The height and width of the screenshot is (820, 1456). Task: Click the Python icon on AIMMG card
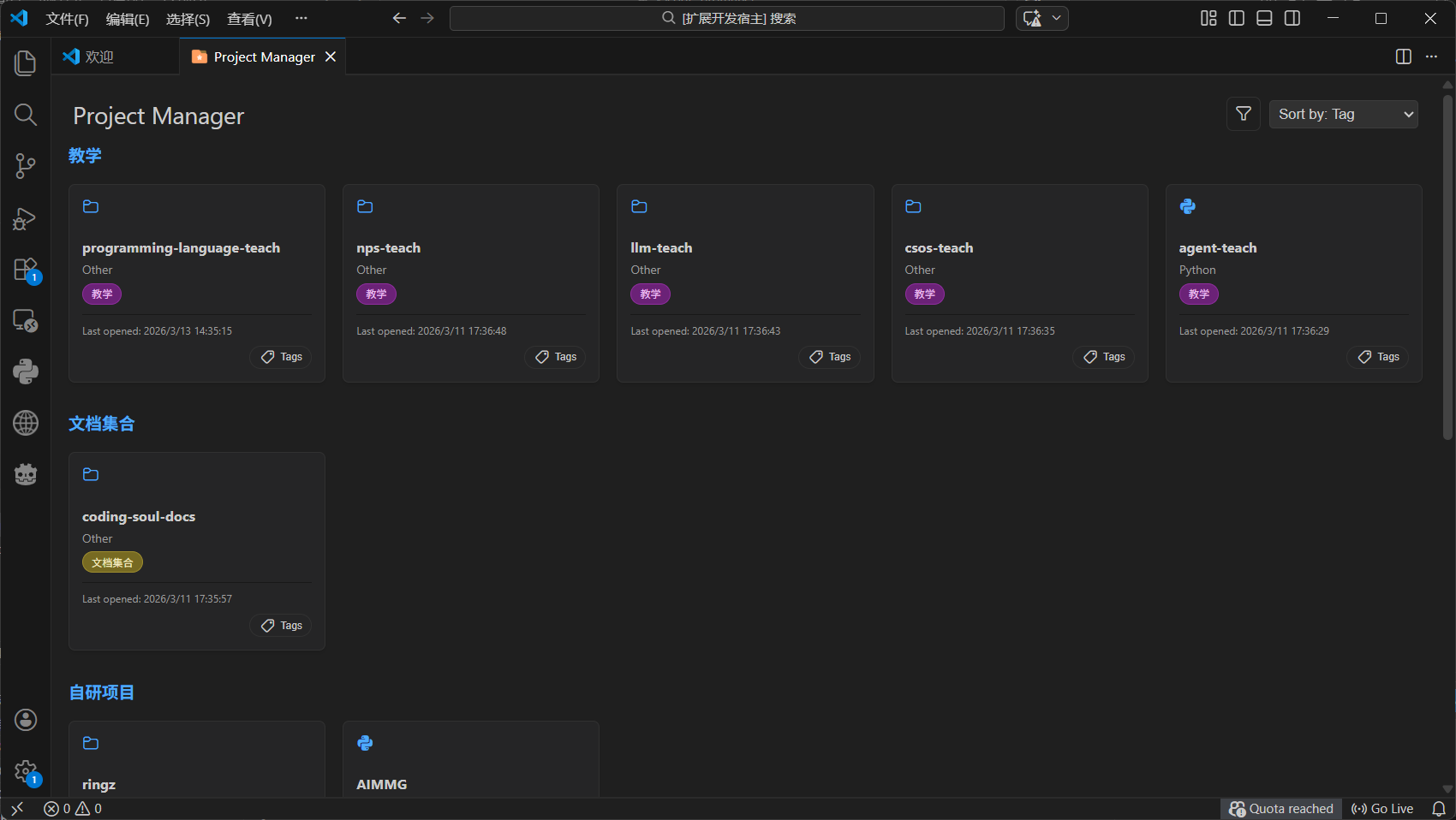click(x=365, y=743)
